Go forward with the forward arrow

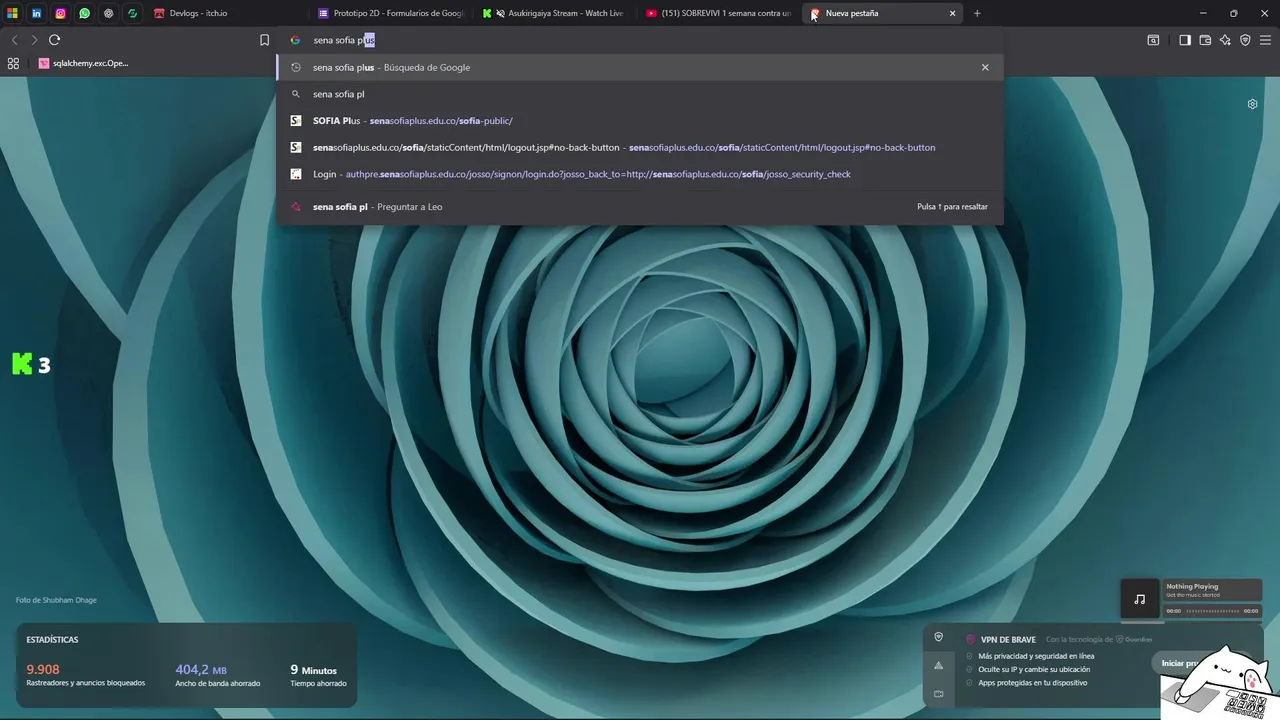(x=34, y=40)
